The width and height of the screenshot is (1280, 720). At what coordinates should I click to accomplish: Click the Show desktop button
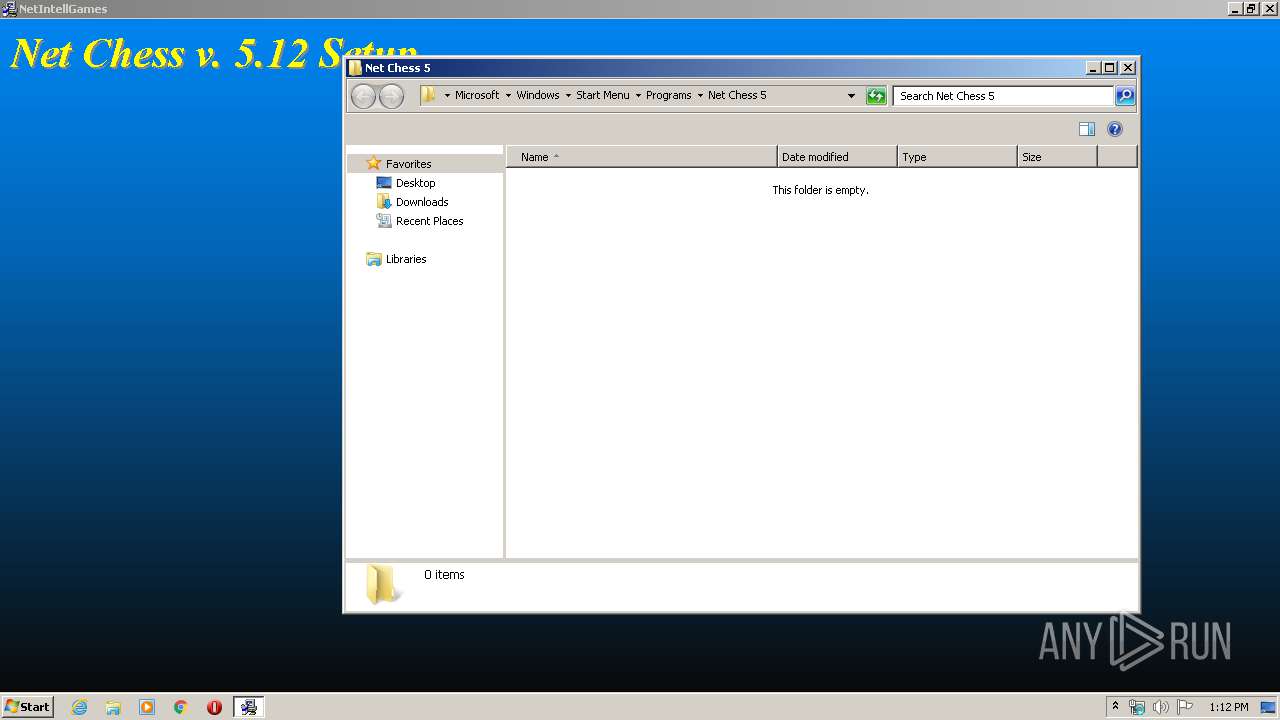tap(1268, 707)
